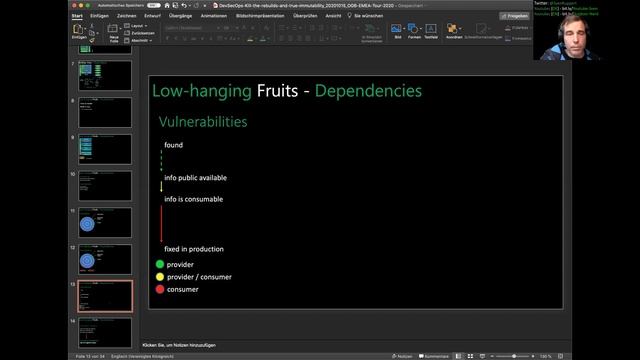Select slide 9 thumbnail
640x360 pixels.
point(105,149)
